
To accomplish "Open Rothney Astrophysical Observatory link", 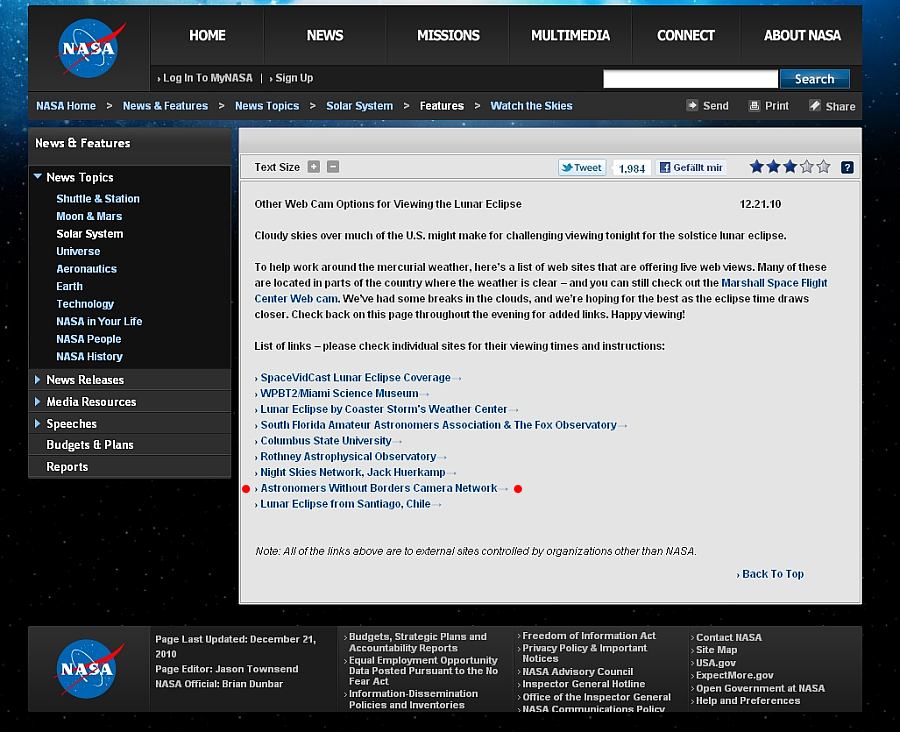I will [x=348, y=456].
